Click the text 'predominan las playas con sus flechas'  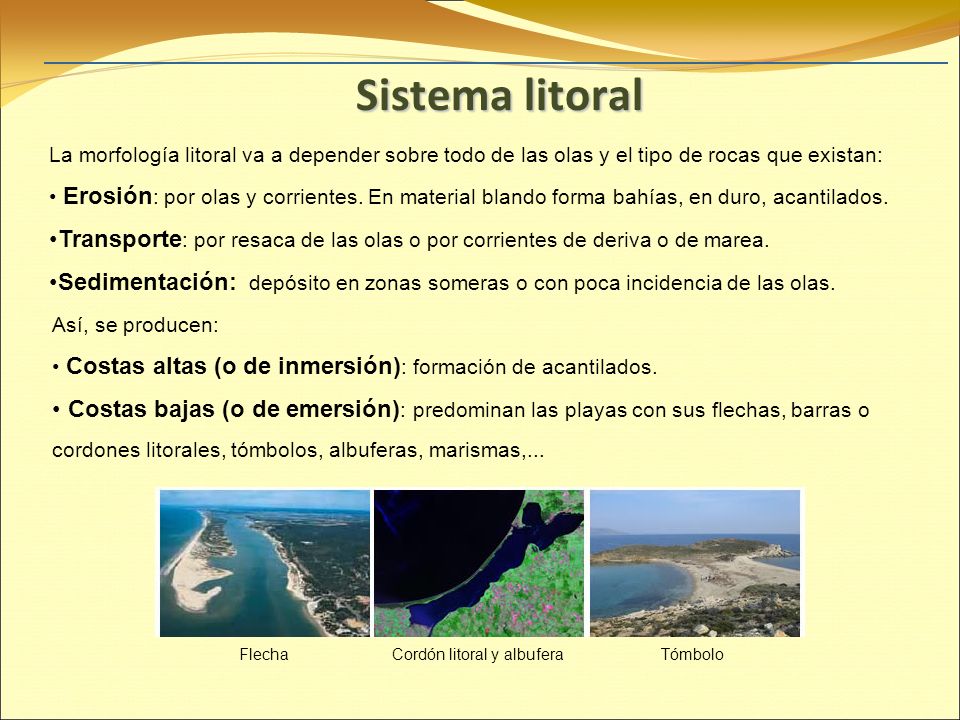pyautogui.click(x=599, y=411)
